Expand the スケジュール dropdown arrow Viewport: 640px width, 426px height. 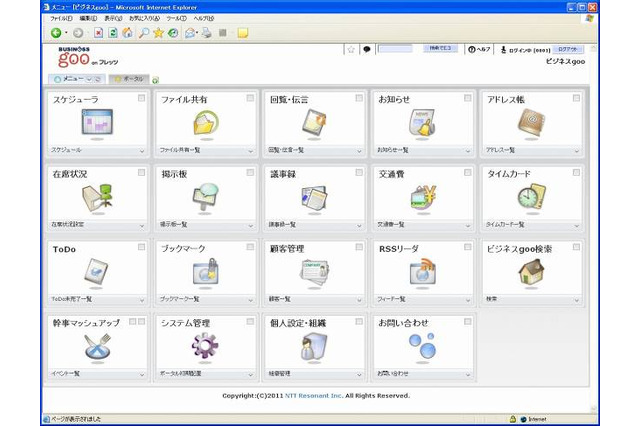click(142, 151)
